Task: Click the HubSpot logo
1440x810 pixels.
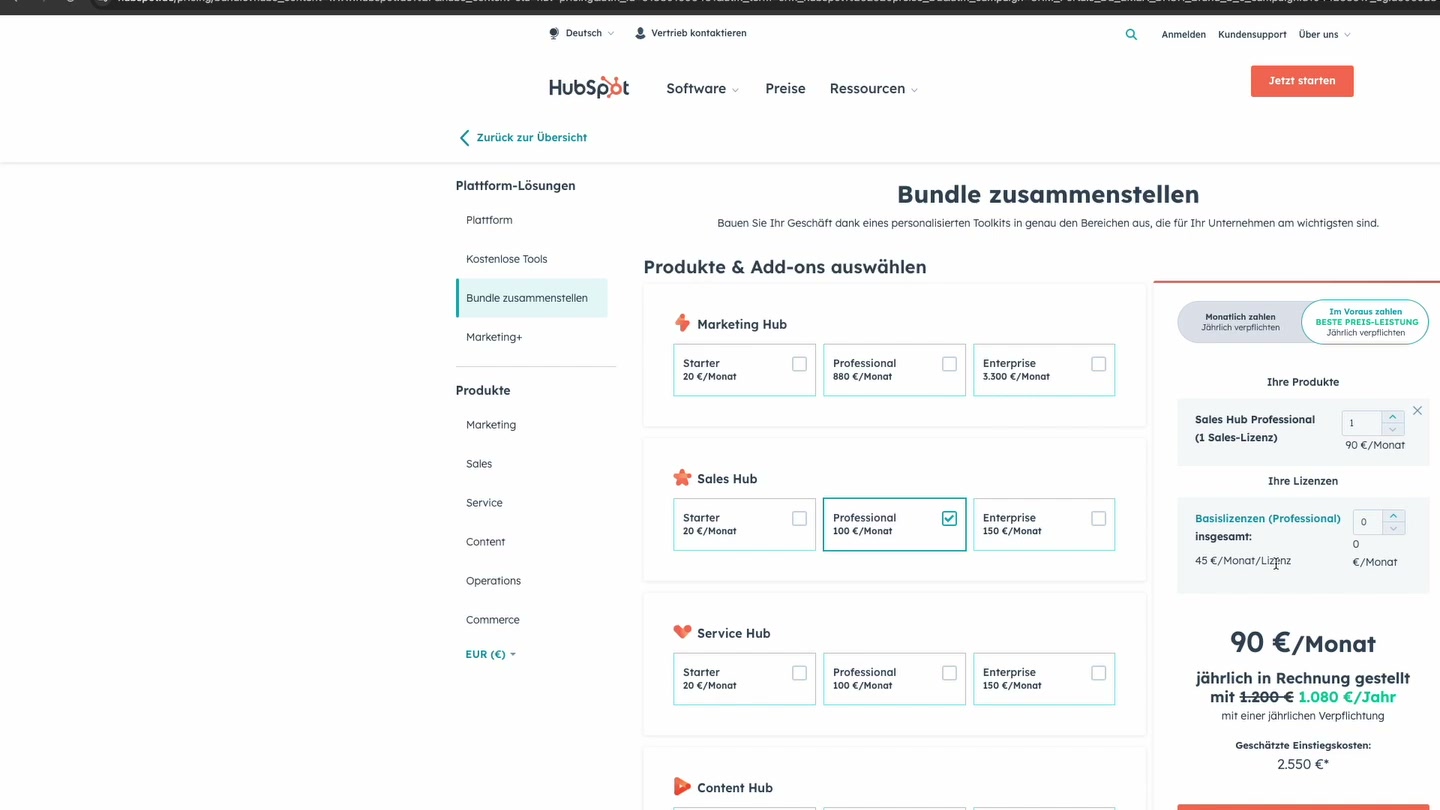Action: (589, 88)
